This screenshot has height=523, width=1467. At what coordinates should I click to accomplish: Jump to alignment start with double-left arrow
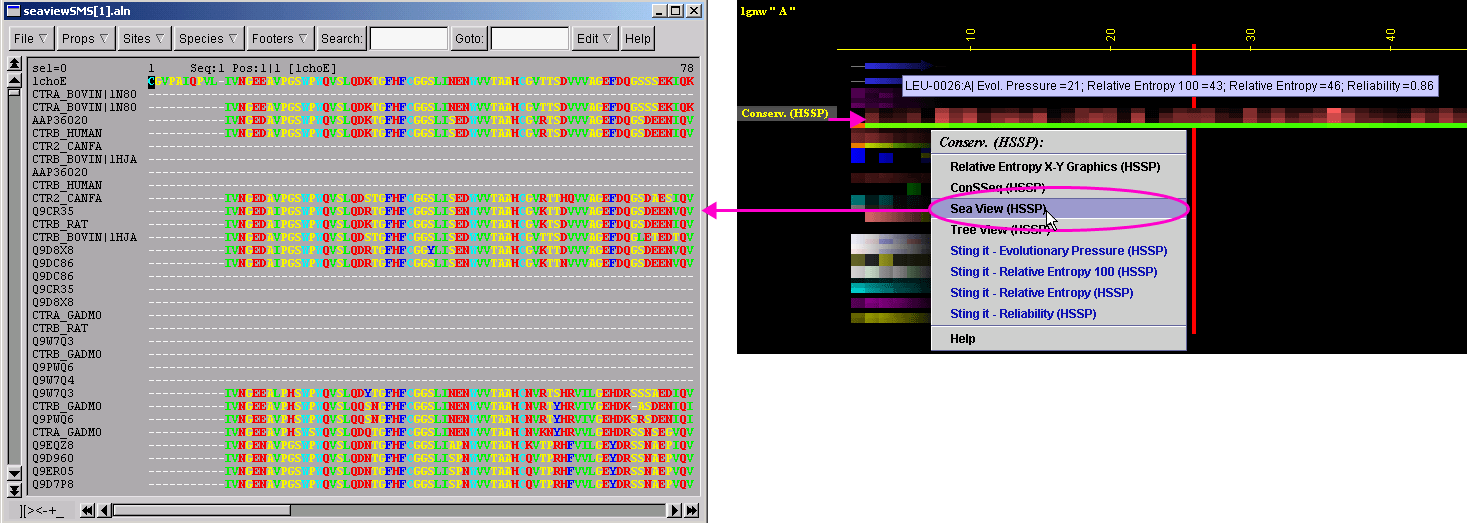pyautogui.click(x=88, y=510)
